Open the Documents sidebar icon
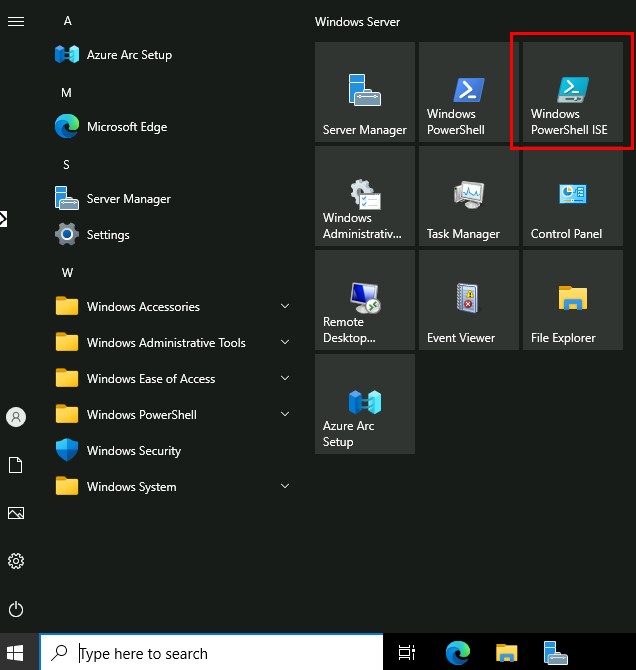 [16, 465]
